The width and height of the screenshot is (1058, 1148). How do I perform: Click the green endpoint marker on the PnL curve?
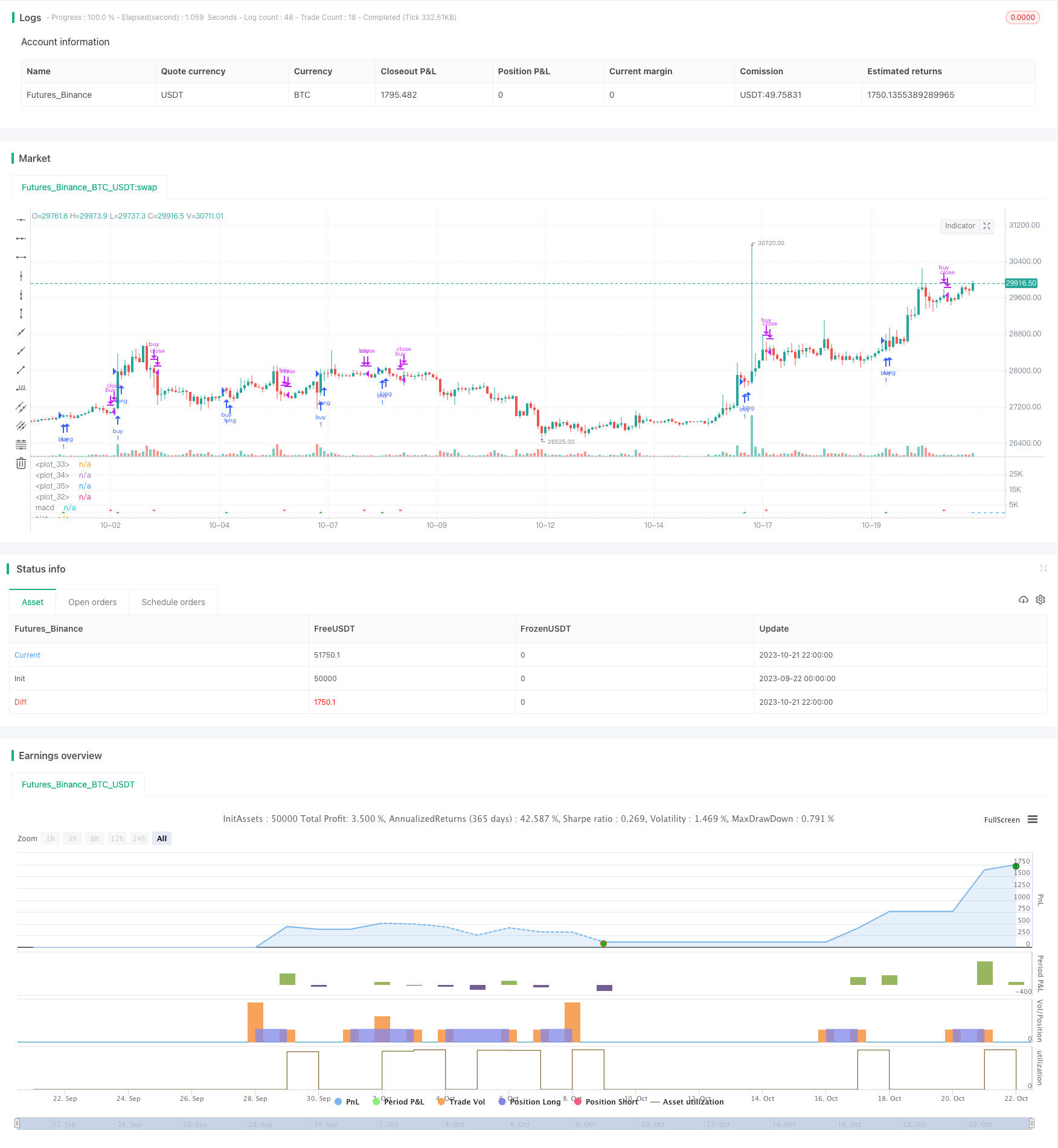[1016, 866]
